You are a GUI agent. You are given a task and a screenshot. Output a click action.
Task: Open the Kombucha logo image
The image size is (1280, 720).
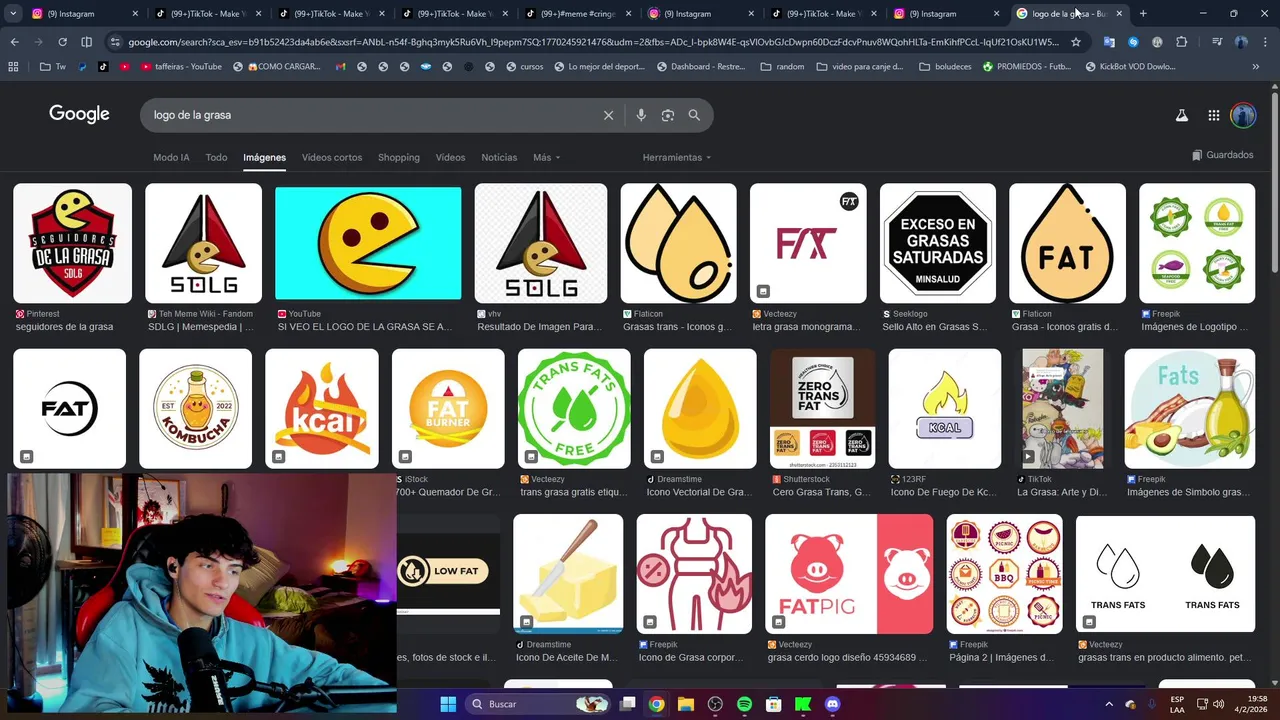click(x=195, y=408)
